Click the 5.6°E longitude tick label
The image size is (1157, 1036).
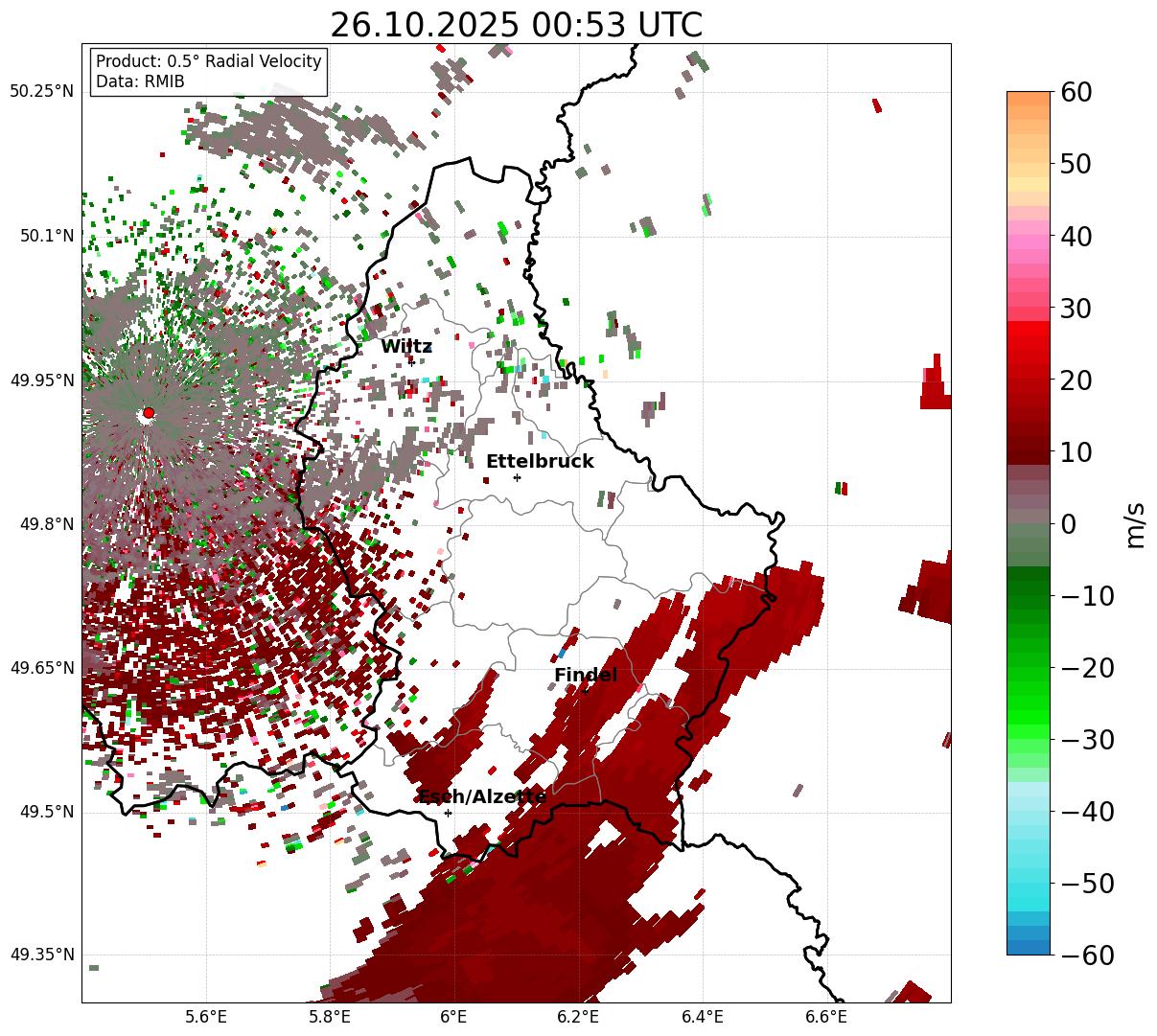coord(205,1017)
